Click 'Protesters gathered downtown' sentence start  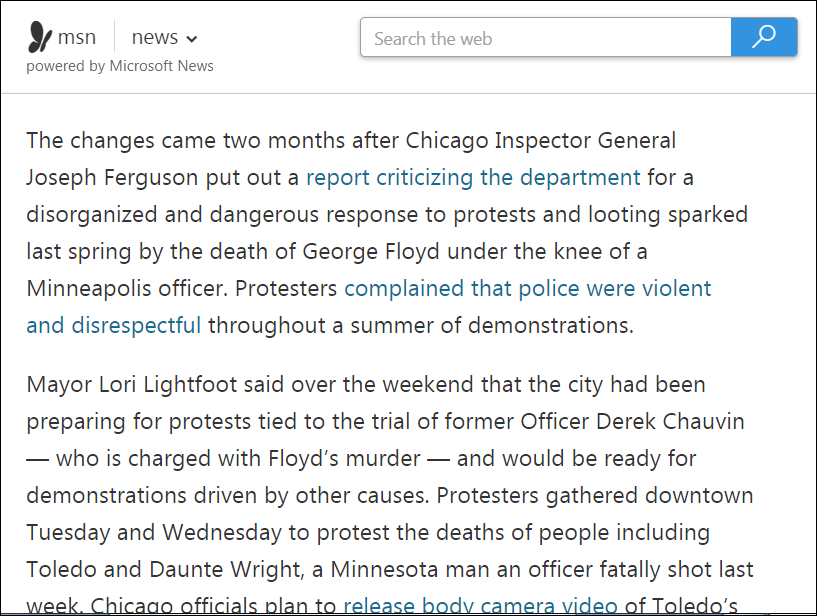(595, 495)
